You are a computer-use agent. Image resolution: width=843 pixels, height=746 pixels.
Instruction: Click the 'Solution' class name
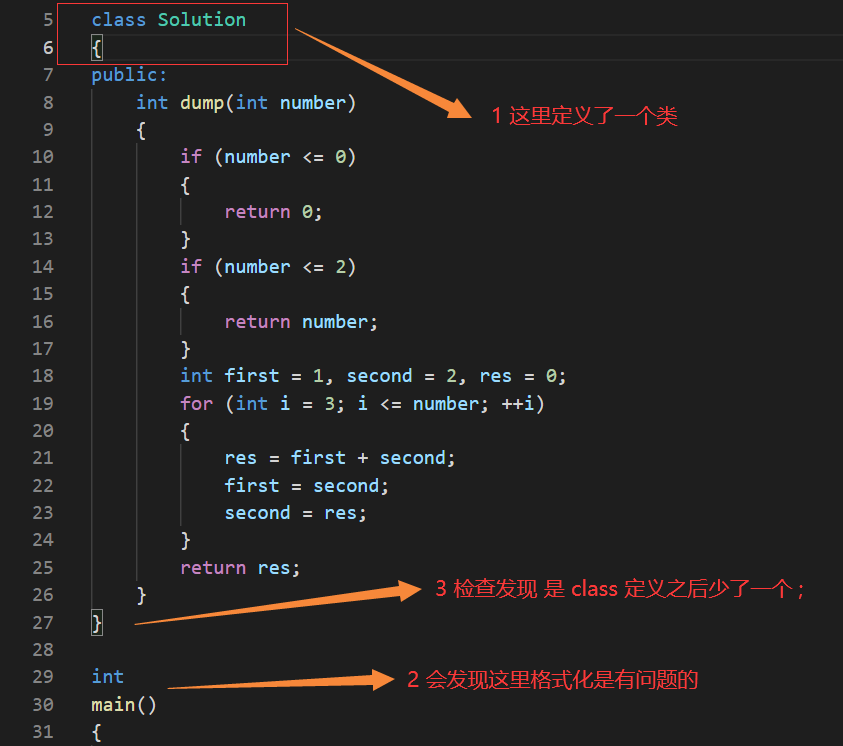[202, 20]
